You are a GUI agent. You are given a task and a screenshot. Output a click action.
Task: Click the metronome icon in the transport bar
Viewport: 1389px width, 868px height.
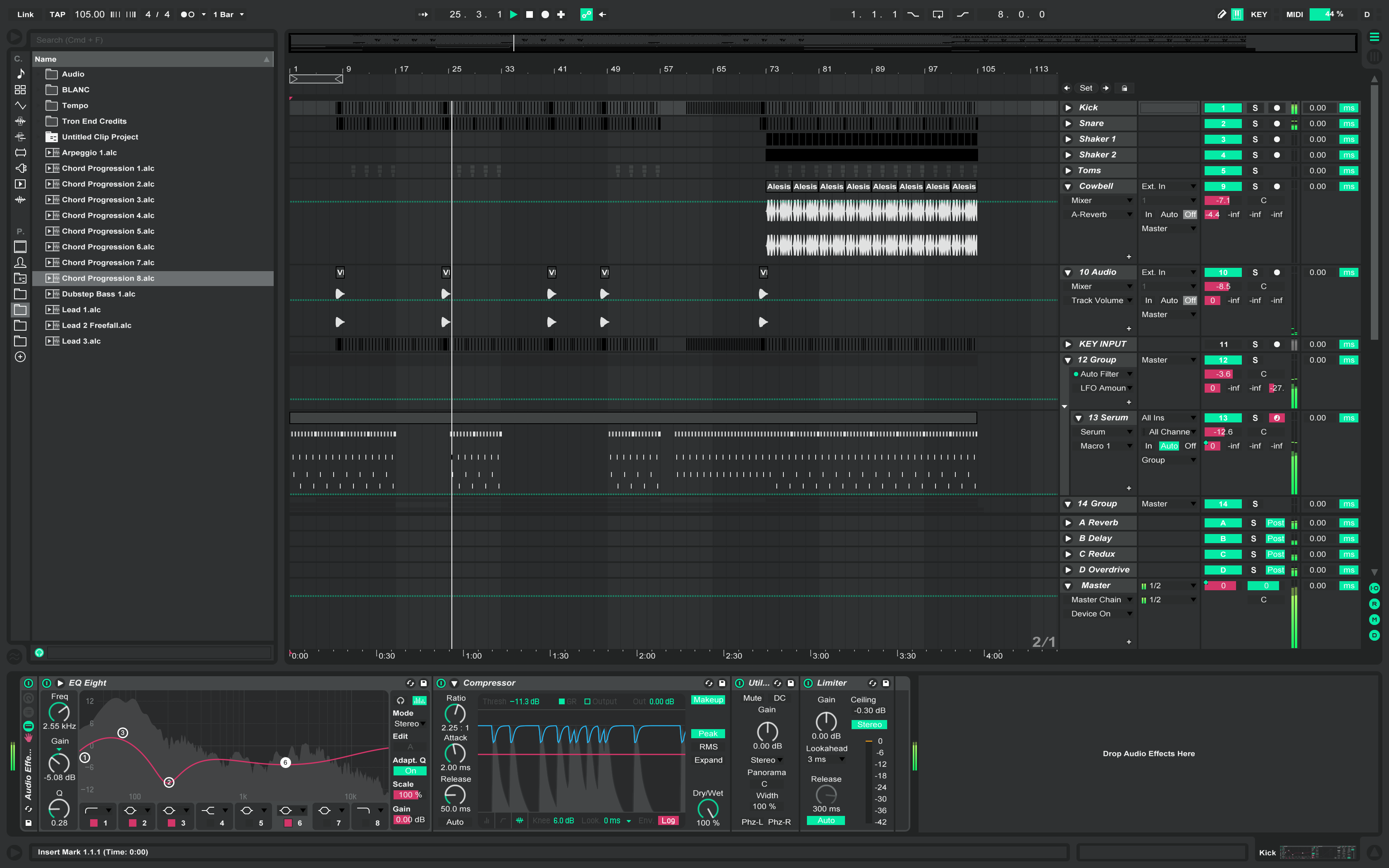point(188,14)
